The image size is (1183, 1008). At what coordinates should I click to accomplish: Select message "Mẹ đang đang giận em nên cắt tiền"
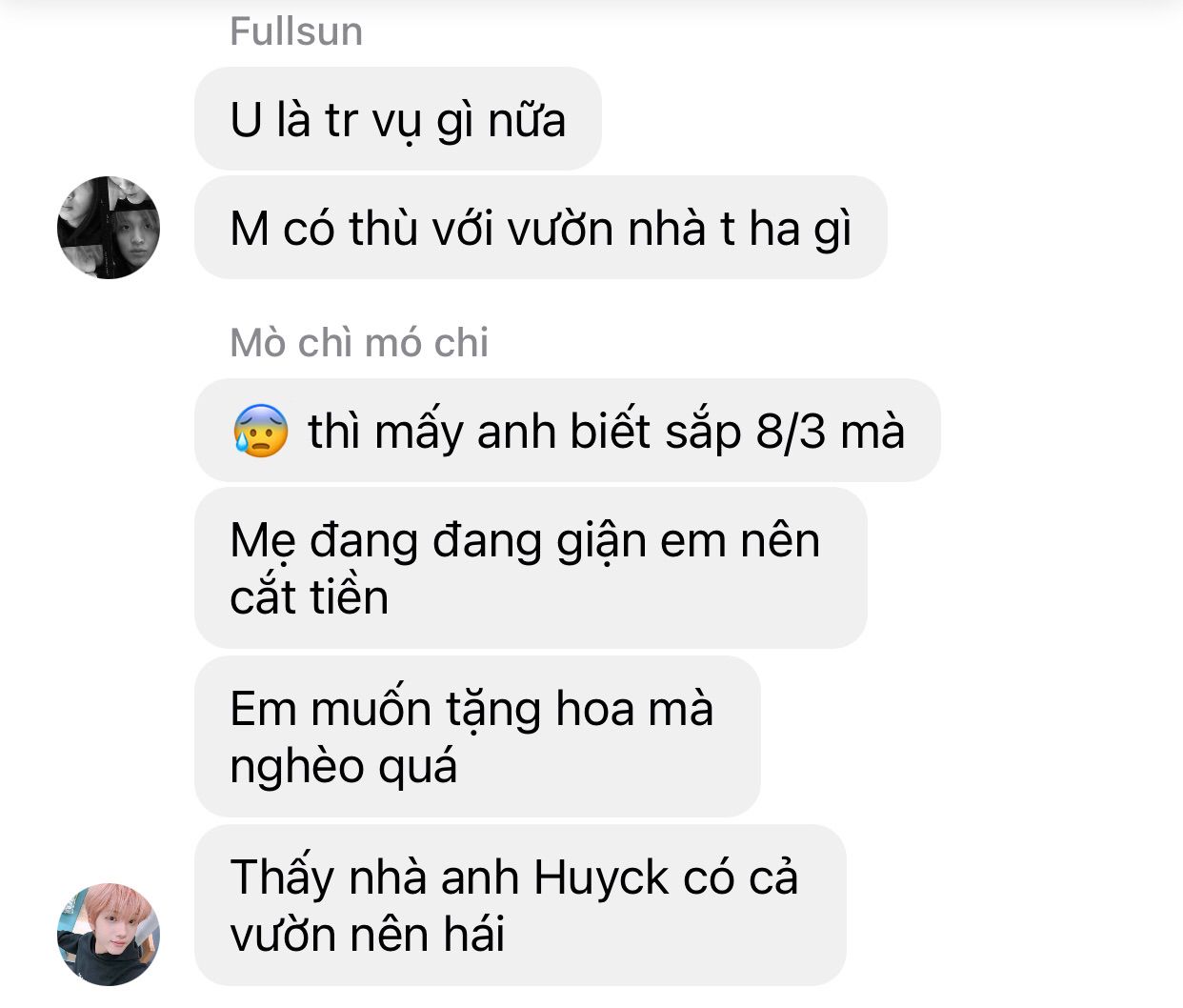(x=531, y=568)
